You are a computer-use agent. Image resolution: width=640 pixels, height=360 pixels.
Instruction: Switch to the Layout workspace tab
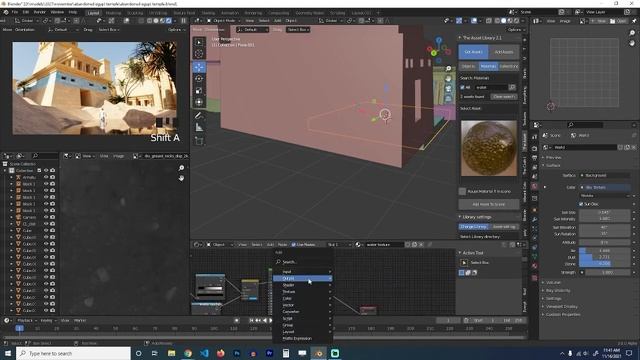93,13
